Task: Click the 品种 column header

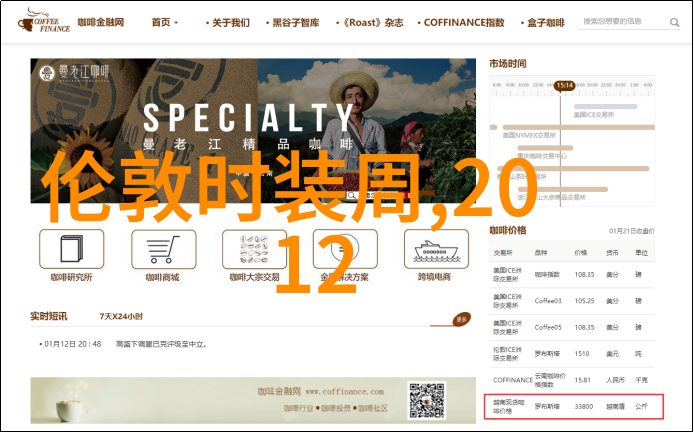Action: point(541,253)
